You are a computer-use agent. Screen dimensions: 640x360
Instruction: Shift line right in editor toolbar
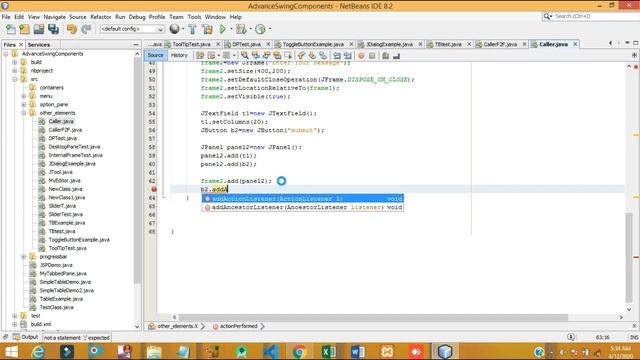(x=348, y=55)
